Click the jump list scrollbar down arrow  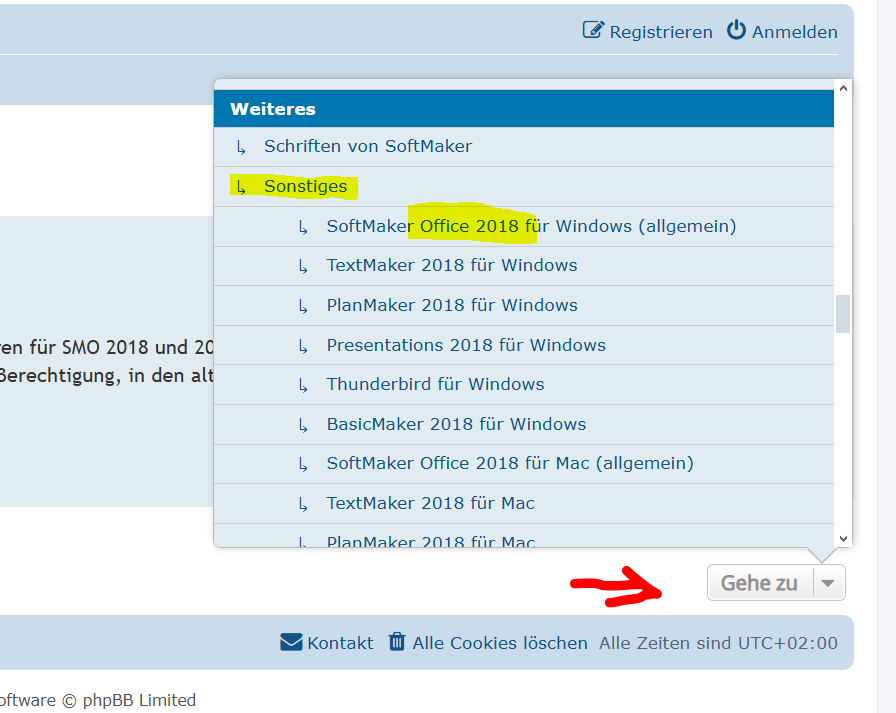(x=843, y=538)
